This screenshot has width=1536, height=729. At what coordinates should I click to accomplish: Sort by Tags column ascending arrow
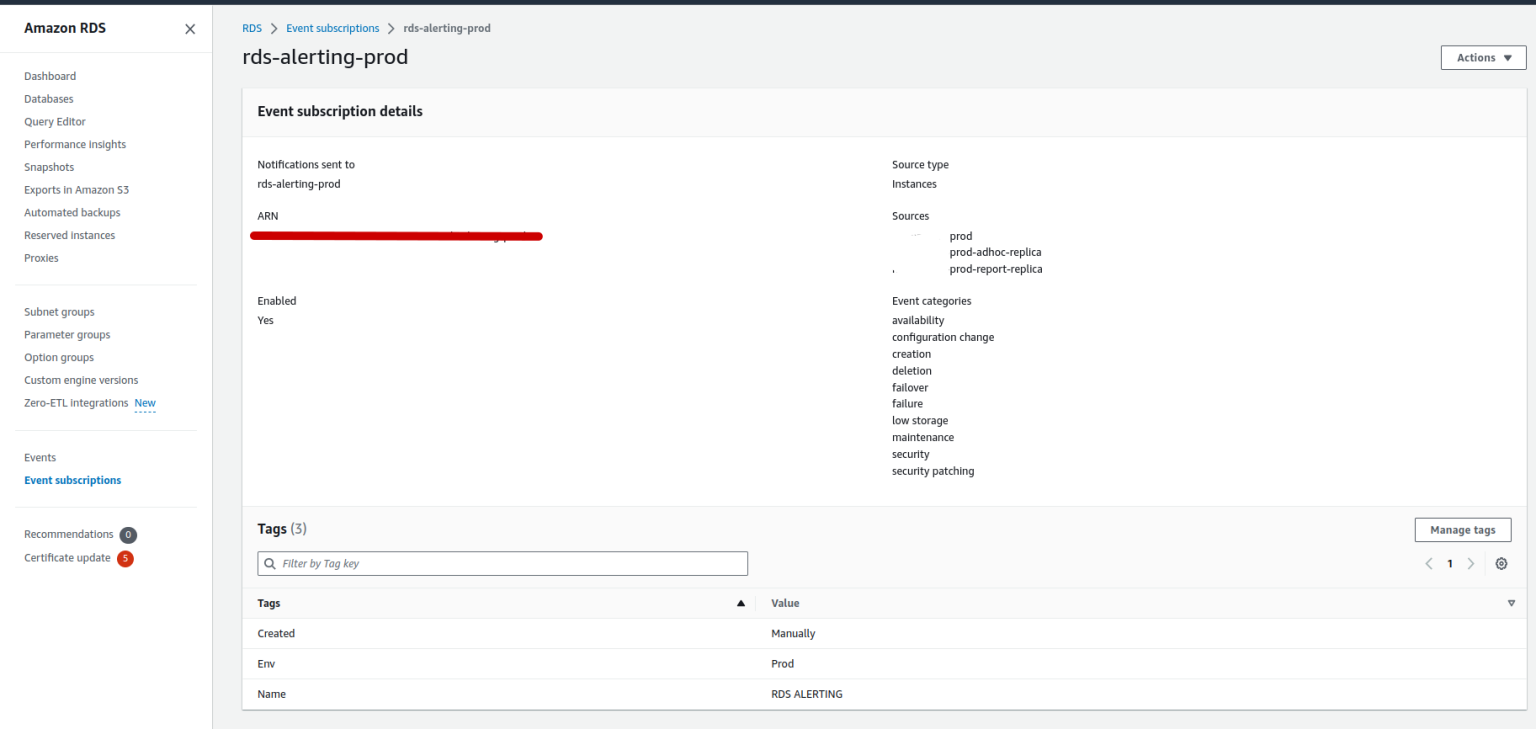(x=741, y=603)
